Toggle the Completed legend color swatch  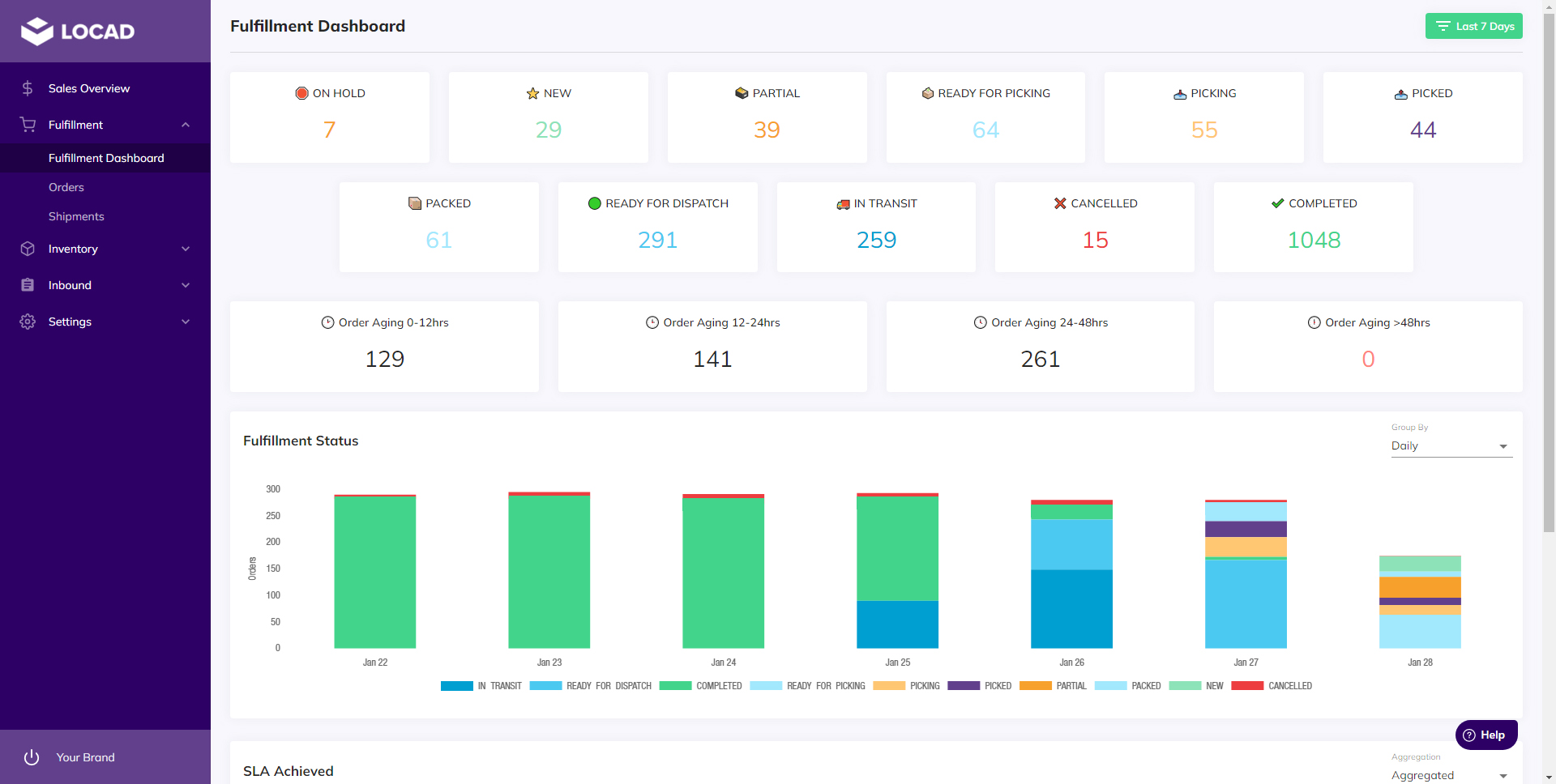click(675, 686)
